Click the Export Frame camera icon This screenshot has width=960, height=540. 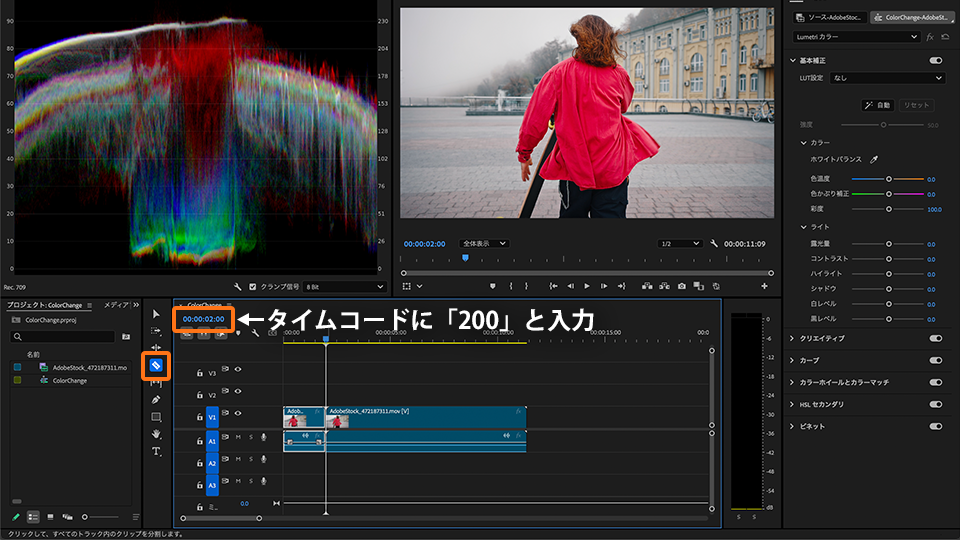point(681,286)
